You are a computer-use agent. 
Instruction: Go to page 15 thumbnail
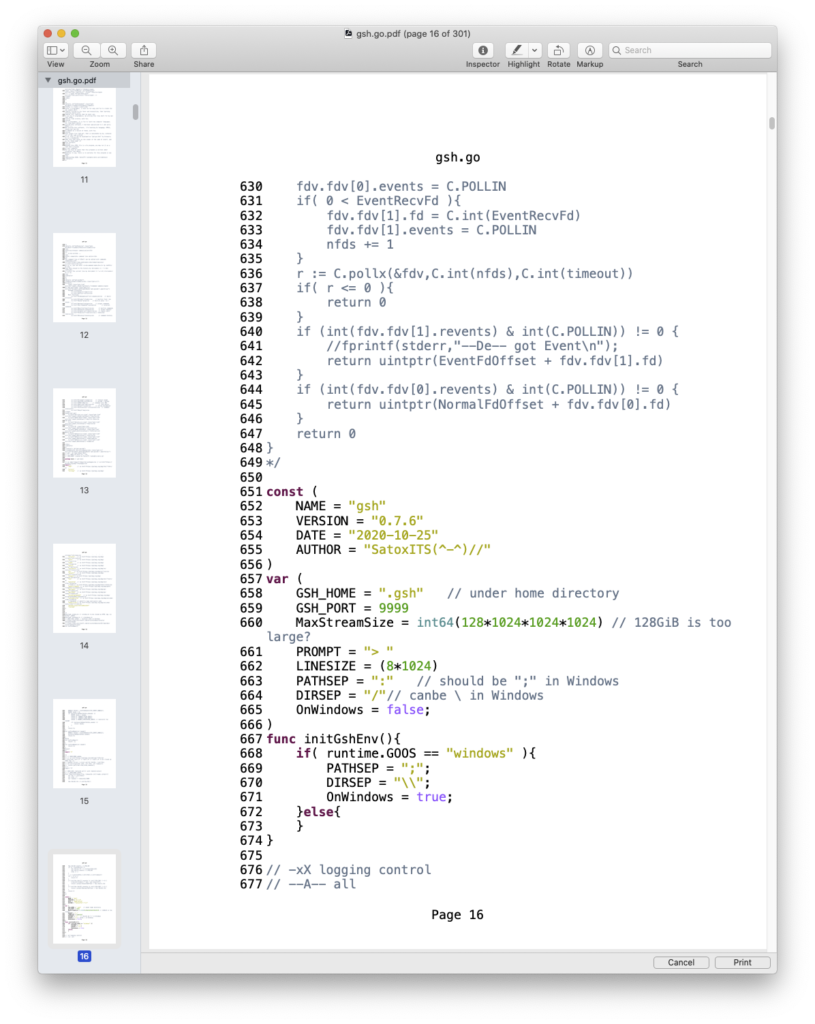pyautogui.click(x=84, y=743)
